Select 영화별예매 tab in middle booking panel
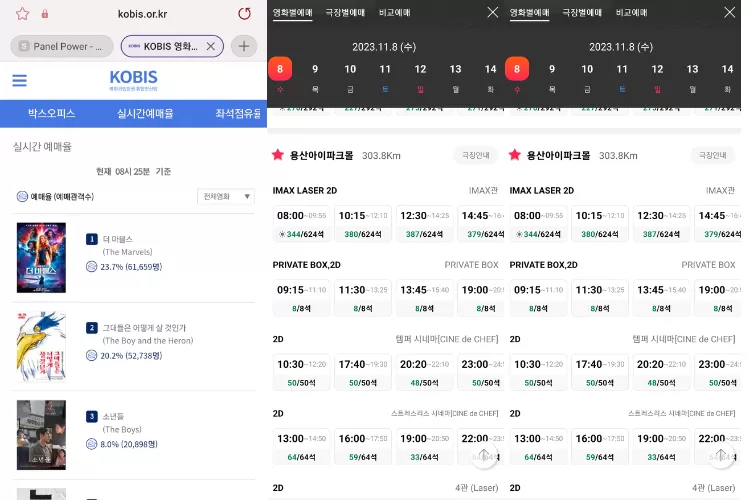Viewport: 750px width, 500px height. click(293, 13)
